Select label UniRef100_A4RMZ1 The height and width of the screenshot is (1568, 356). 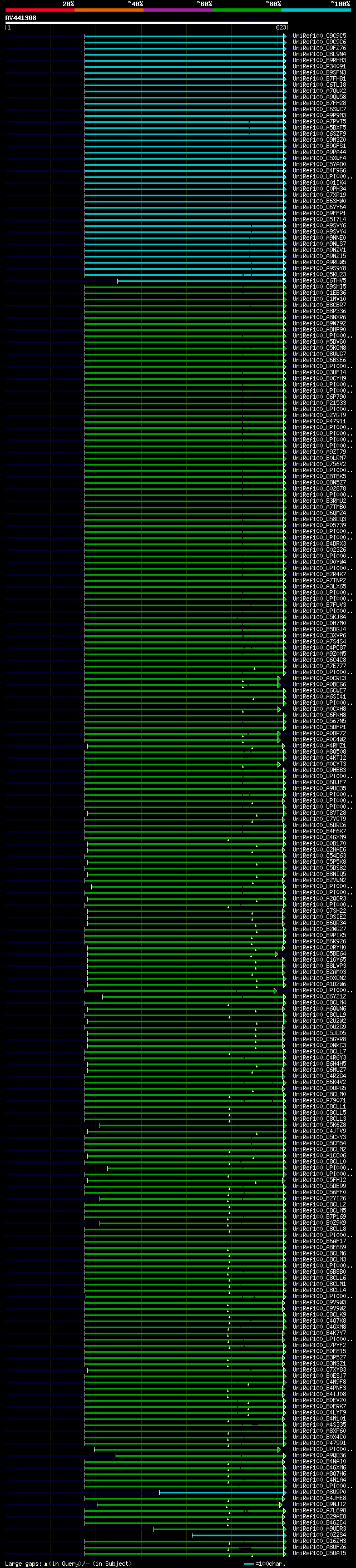pos(319,746)
